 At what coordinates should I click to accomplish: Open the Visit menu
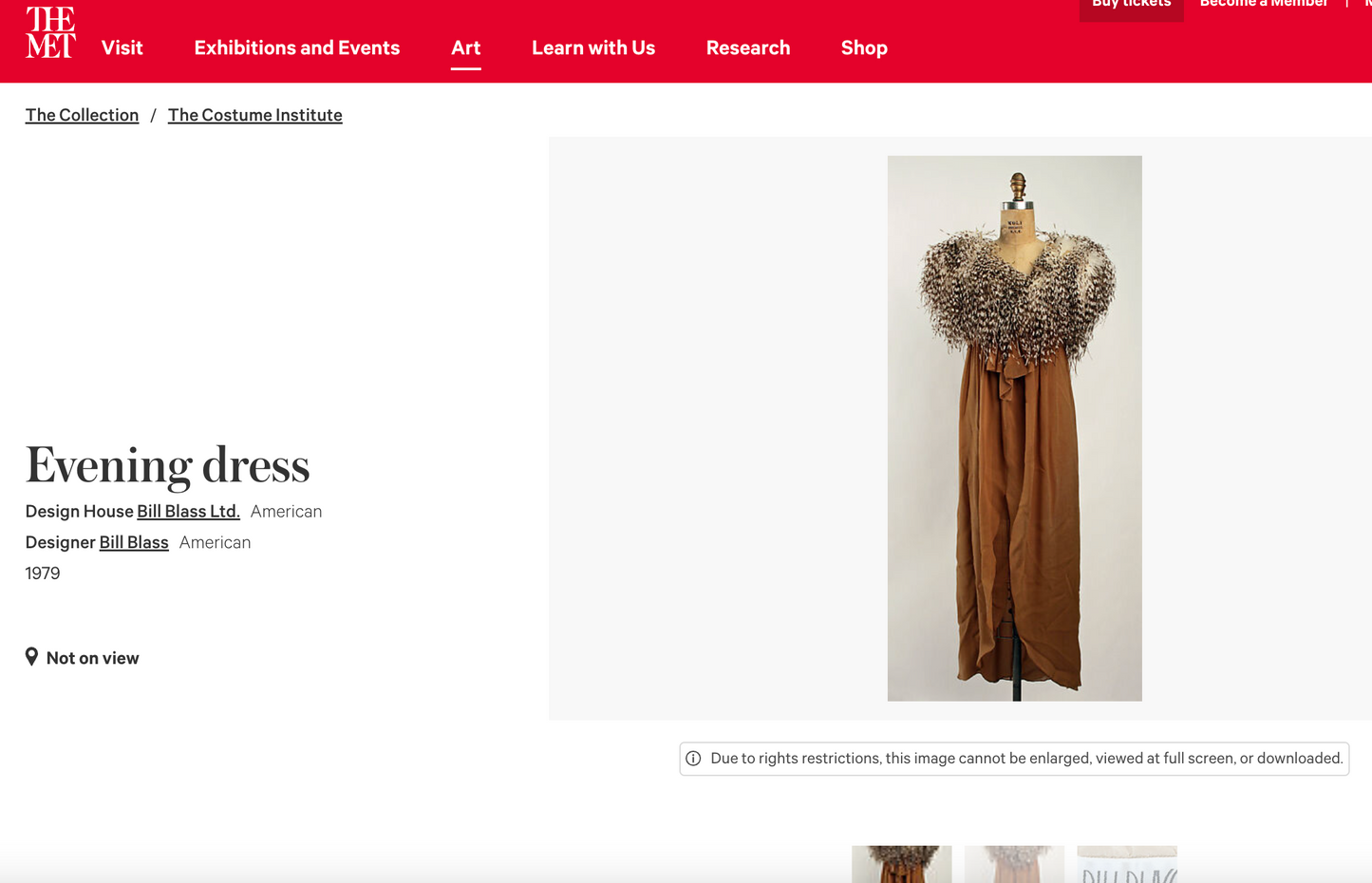(x=122, y=47)
